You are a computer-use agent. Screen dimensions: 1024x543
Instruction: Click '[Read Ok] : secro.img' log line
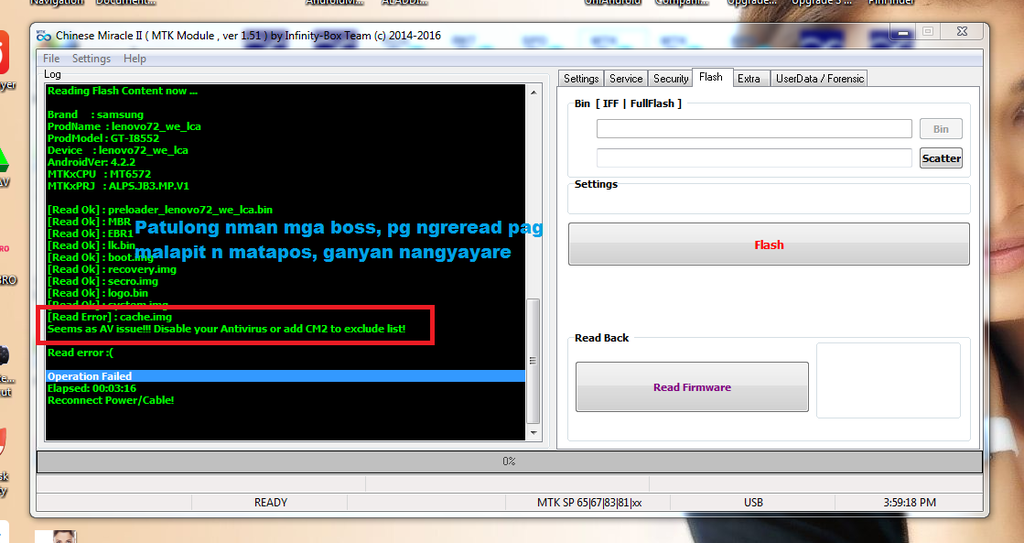pyautogui.click(x=103, y=281)
